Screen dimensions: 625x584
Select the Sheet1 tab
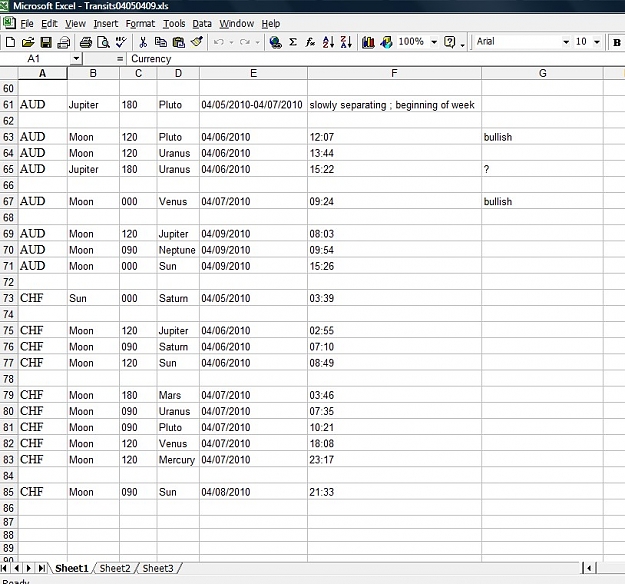pos(72,568)
